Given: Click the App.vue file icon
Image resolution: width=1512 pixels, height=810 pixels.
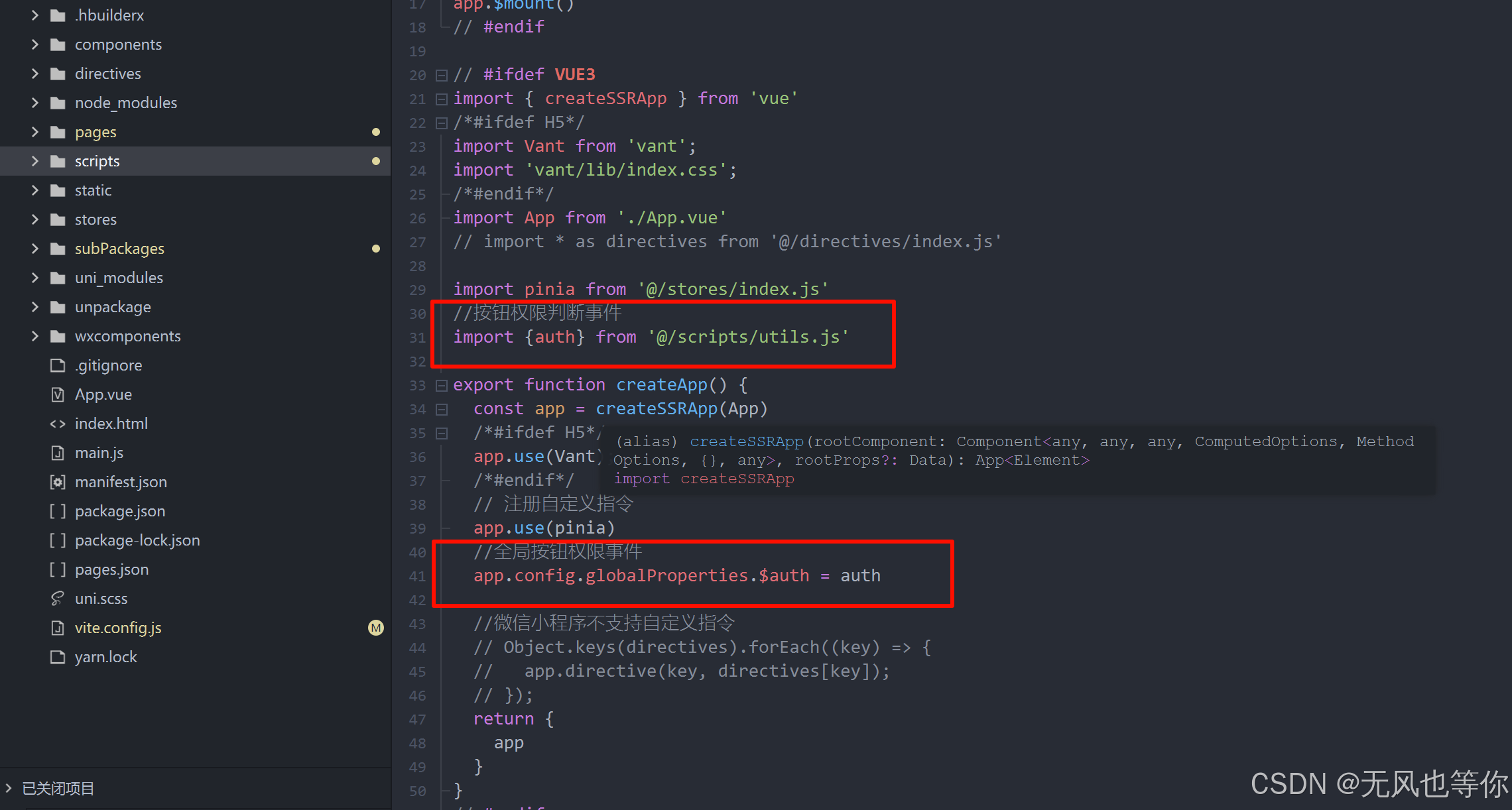Looking at the screenshot, I should tap(58, 394).
